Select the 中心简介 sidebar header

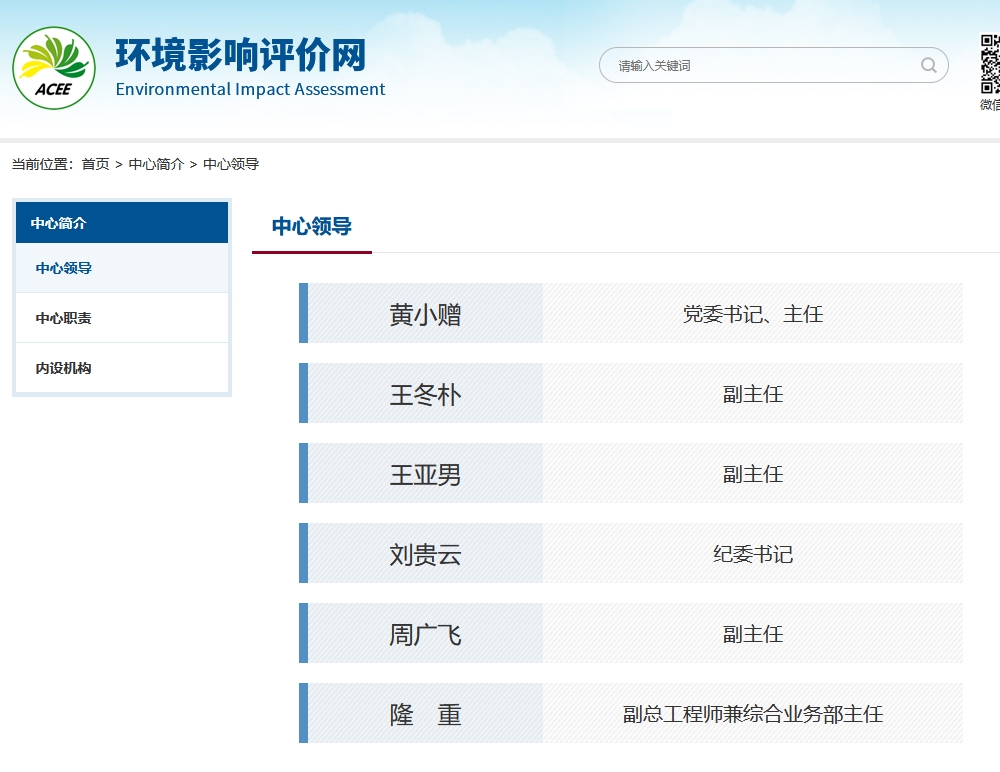122,223
